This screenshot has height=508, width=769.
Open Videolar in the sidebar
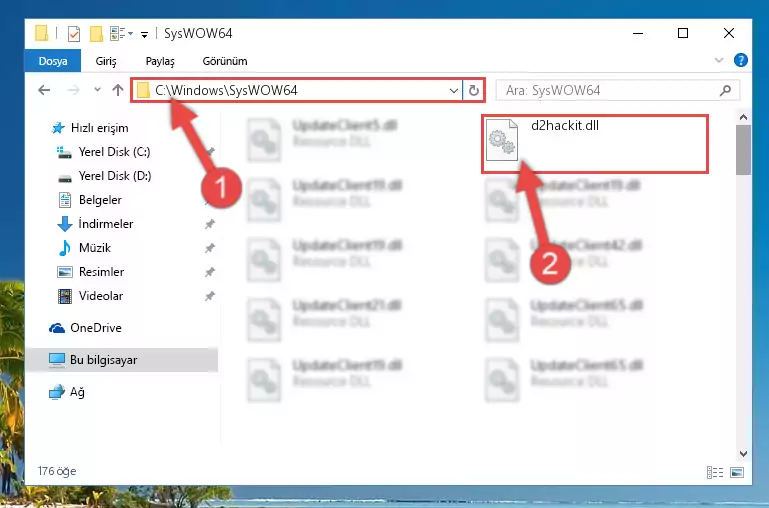(90, 296)
